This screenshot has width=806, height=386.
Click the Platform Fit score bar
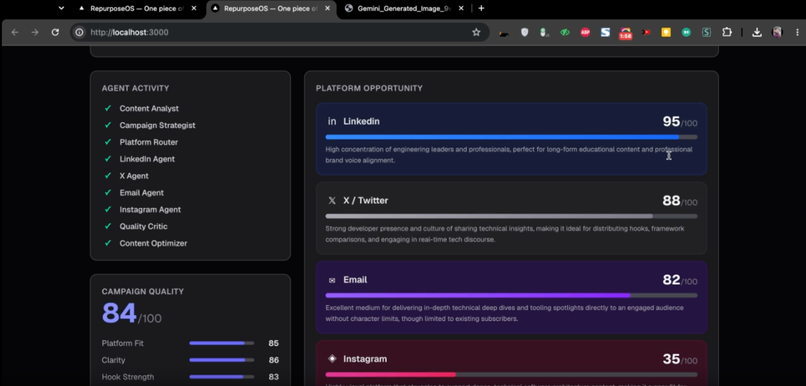point(222,343)
